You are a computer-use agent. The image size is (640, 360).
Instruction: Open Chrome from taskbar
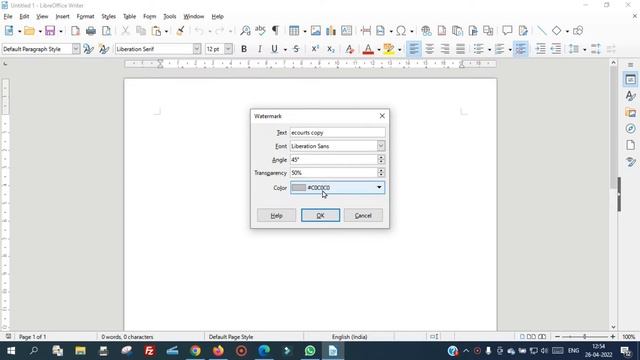point(196,351)
